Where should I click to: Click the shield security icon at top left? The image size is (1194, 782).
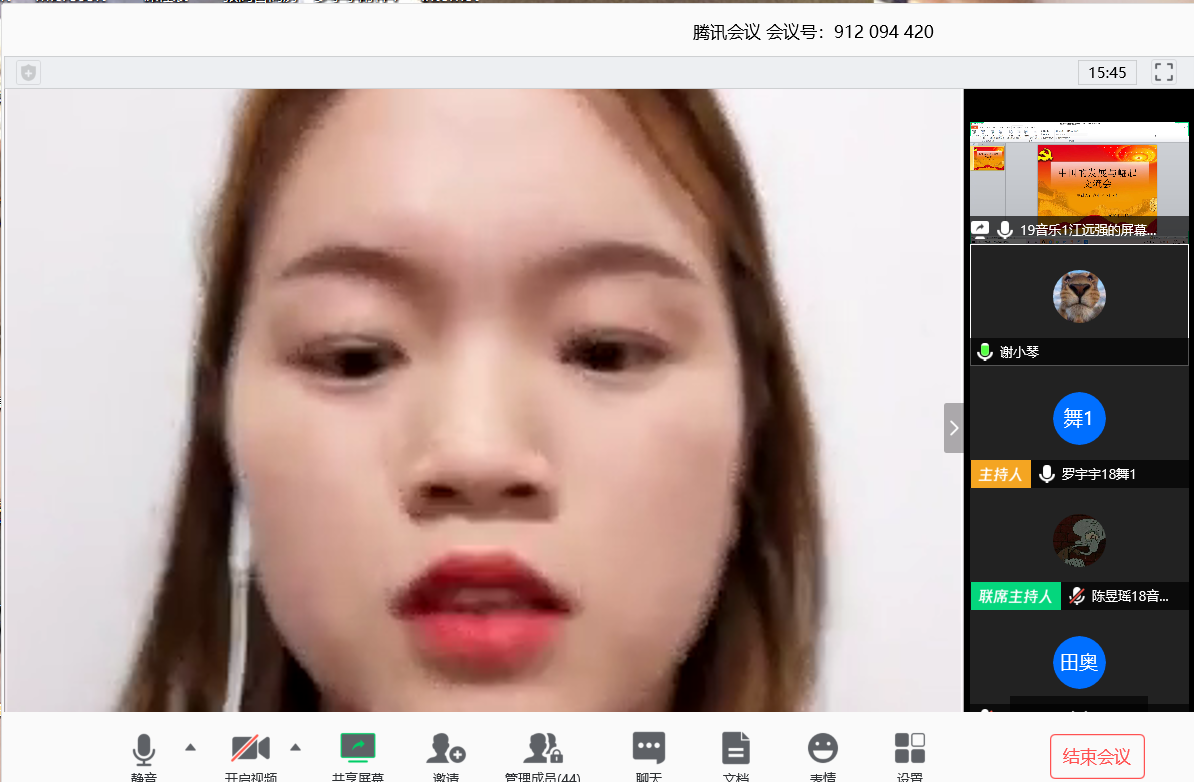tap(29, 72)
